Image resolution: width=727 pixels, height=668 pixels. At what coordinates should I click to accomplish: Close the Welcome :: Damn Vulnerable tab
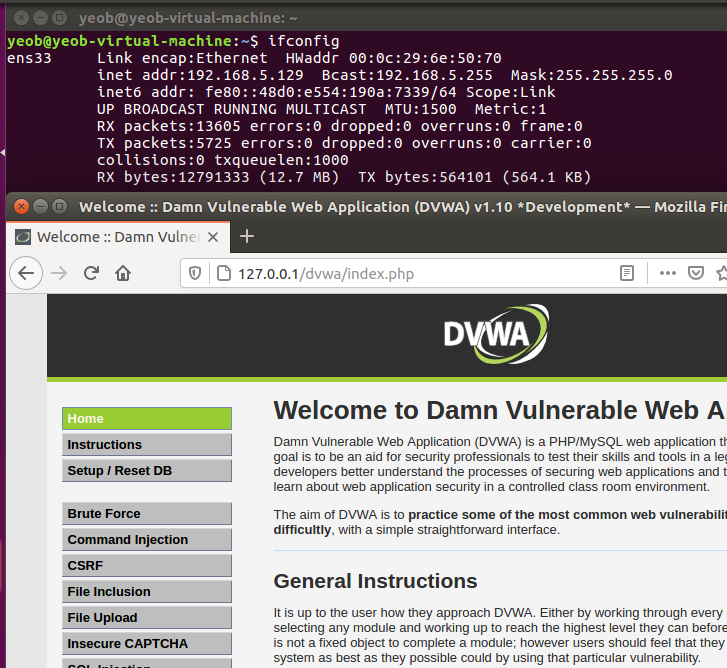[x=213, y=237]
